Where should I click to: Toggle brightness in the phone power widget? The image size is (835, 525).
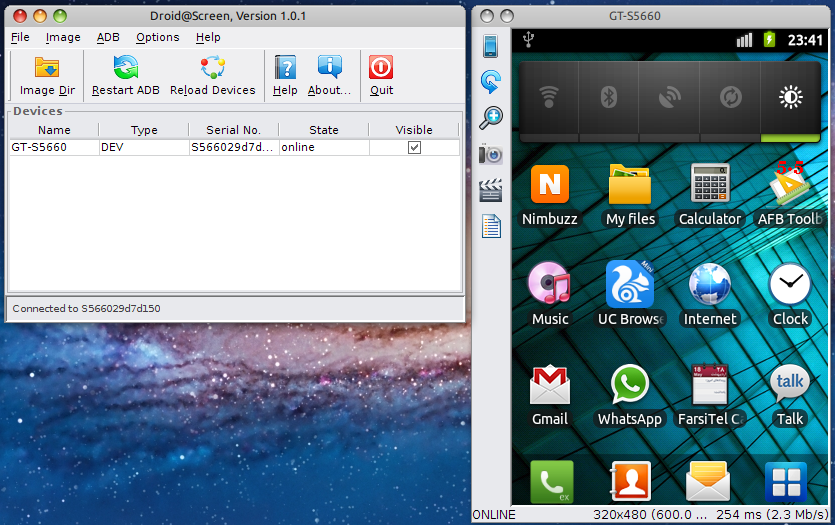[x=790, y=97]
